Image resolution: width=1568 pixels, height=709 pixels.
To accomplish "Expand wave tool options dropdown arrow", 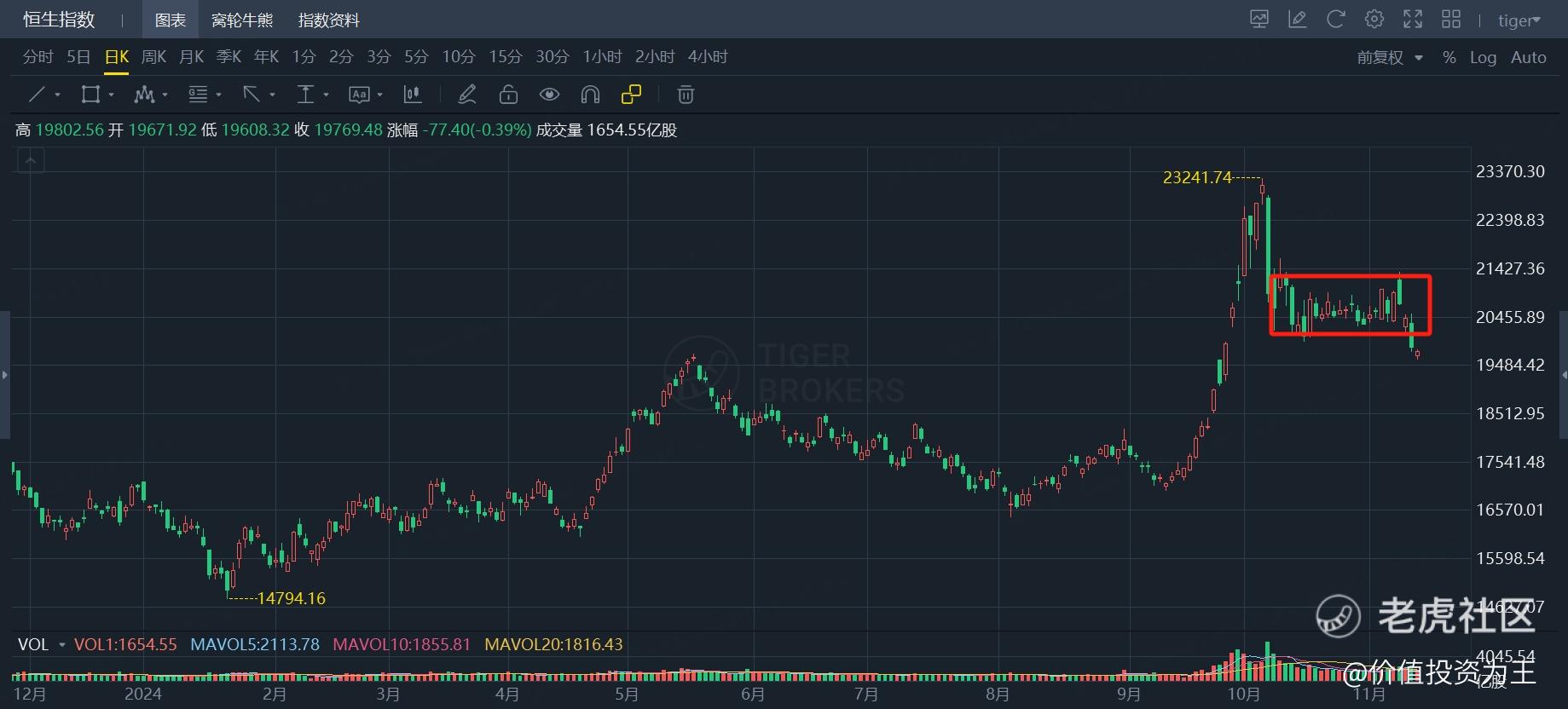I will [165, 95].
